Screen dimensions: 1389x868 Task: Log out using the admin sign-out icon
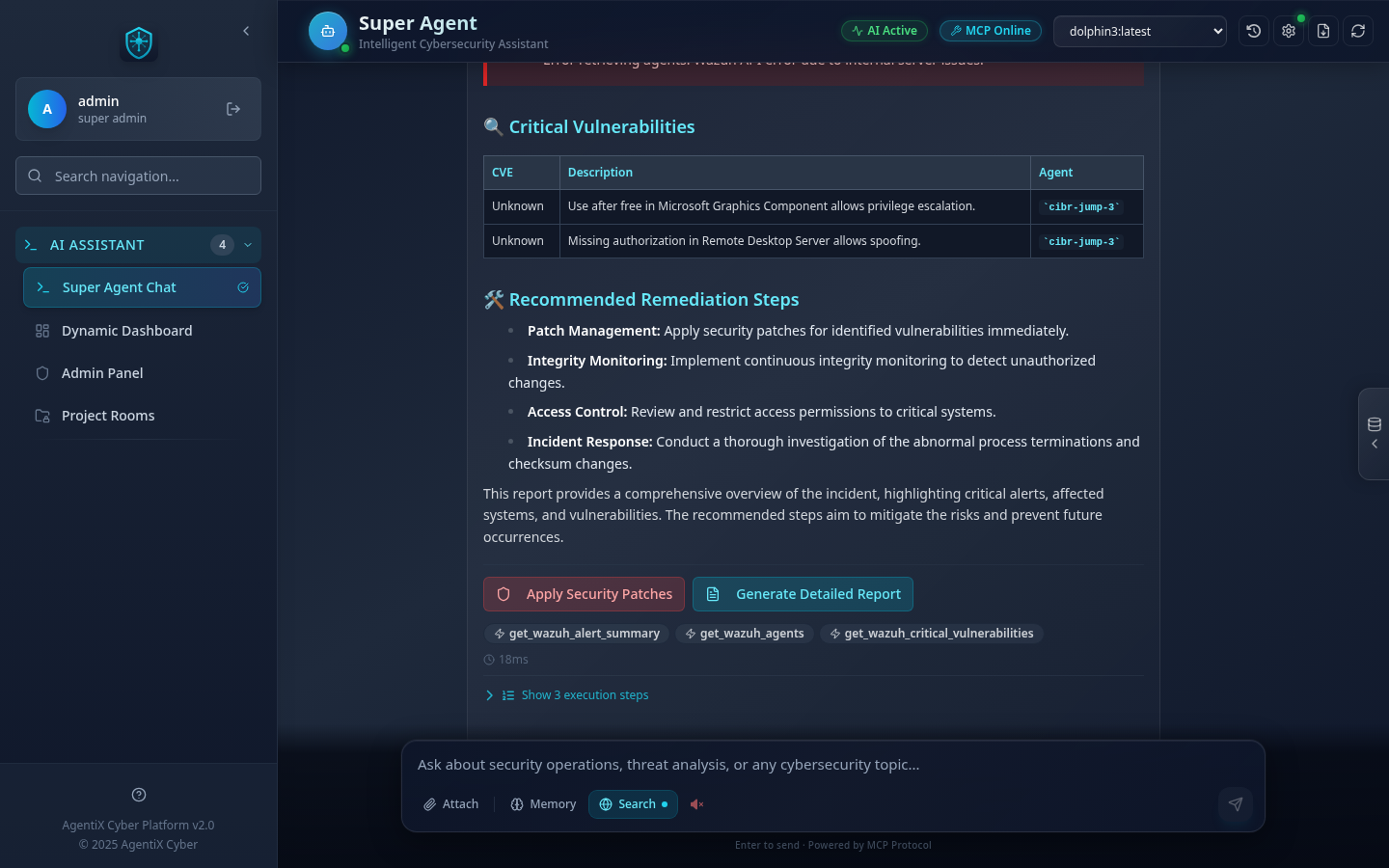[x=232, y=108]
